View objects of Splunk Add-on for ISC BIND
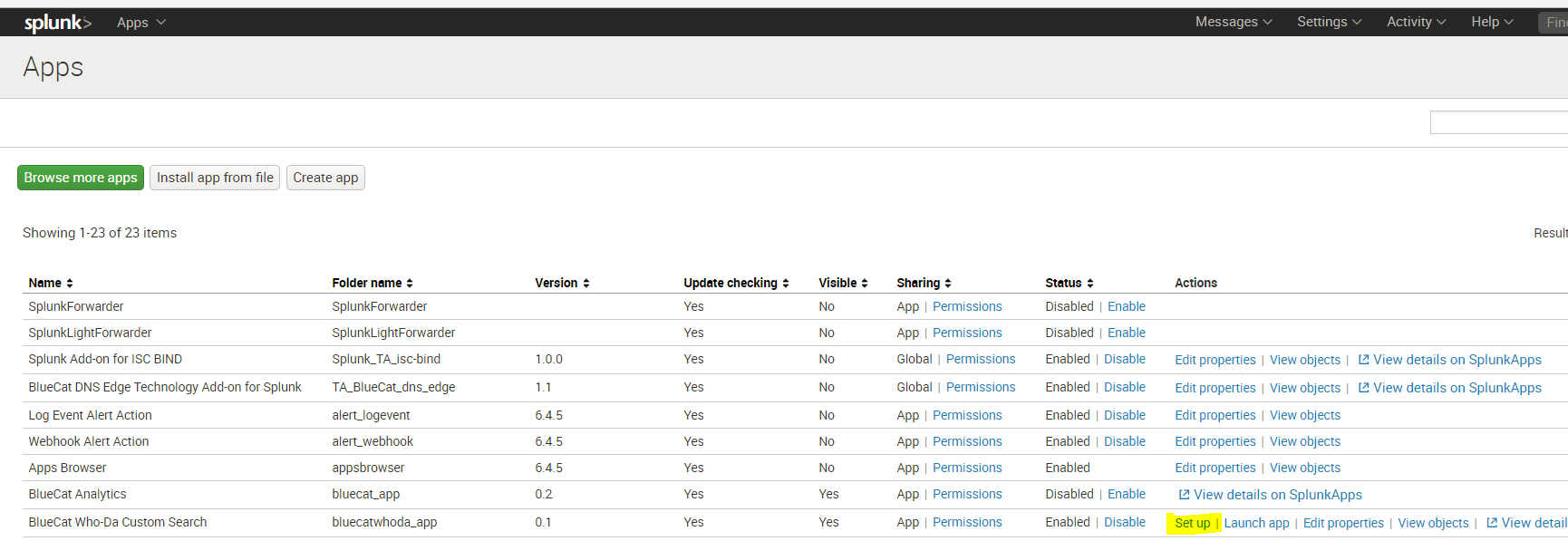The image size is (1568, 541). point(1305,360)
